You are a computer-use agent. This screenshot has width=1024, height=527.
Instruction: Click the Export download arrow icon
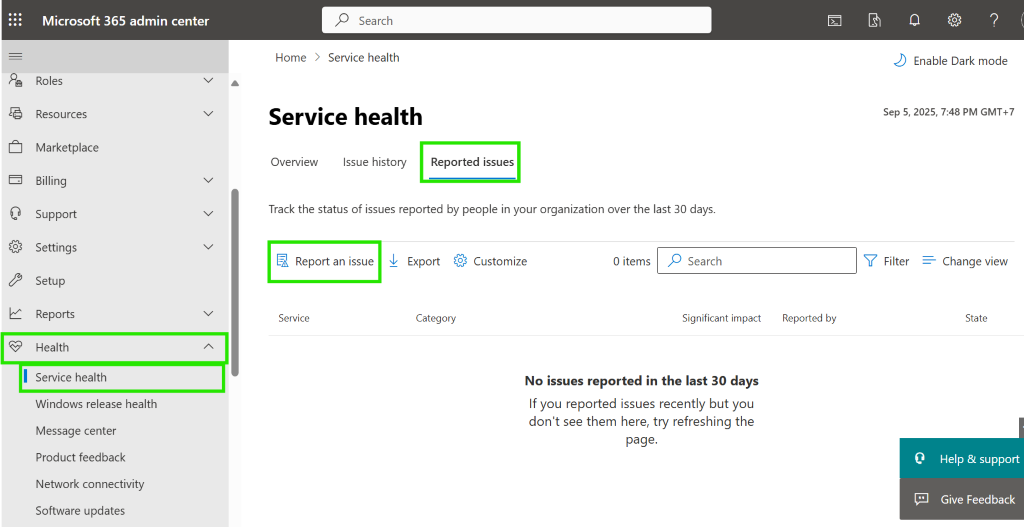coord(394,261)
